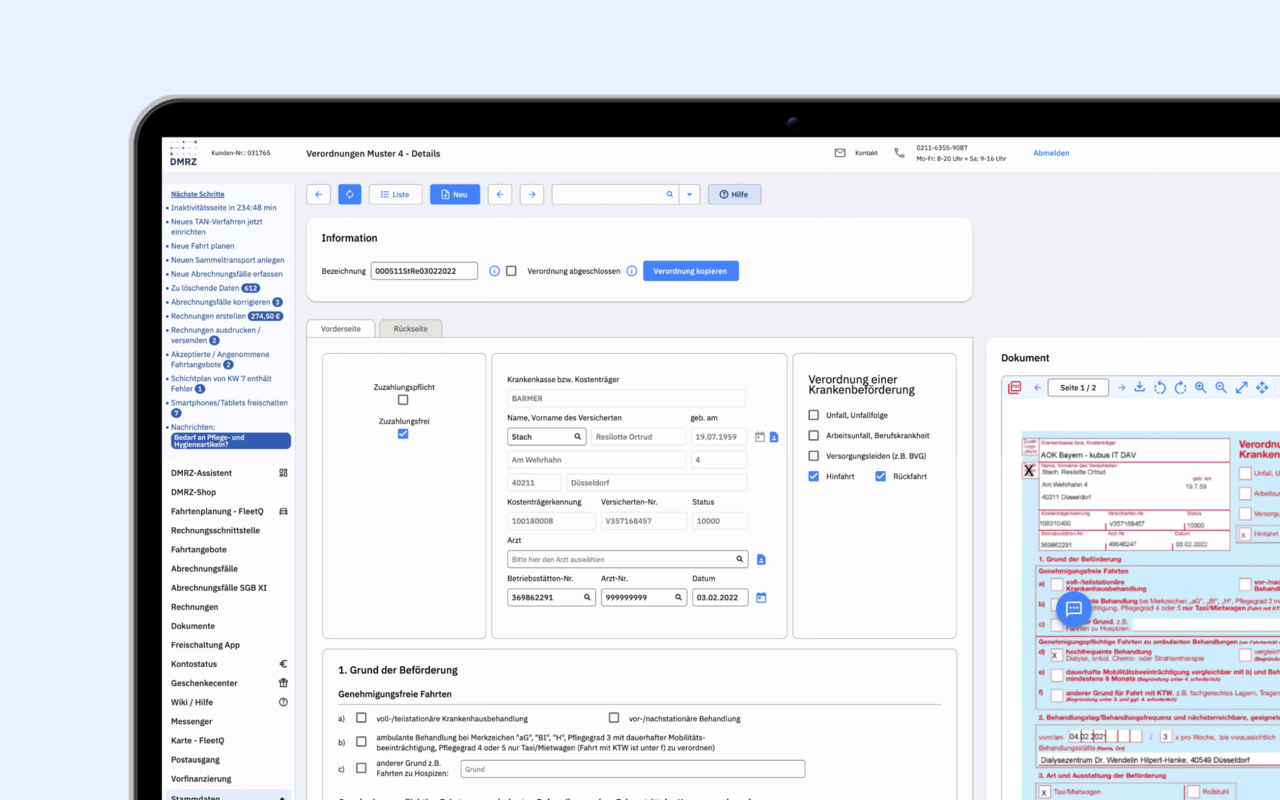This screenshot has height=800, width=1280.
Task: Open the calendar icon beside birth date
Action: [760, 437]
